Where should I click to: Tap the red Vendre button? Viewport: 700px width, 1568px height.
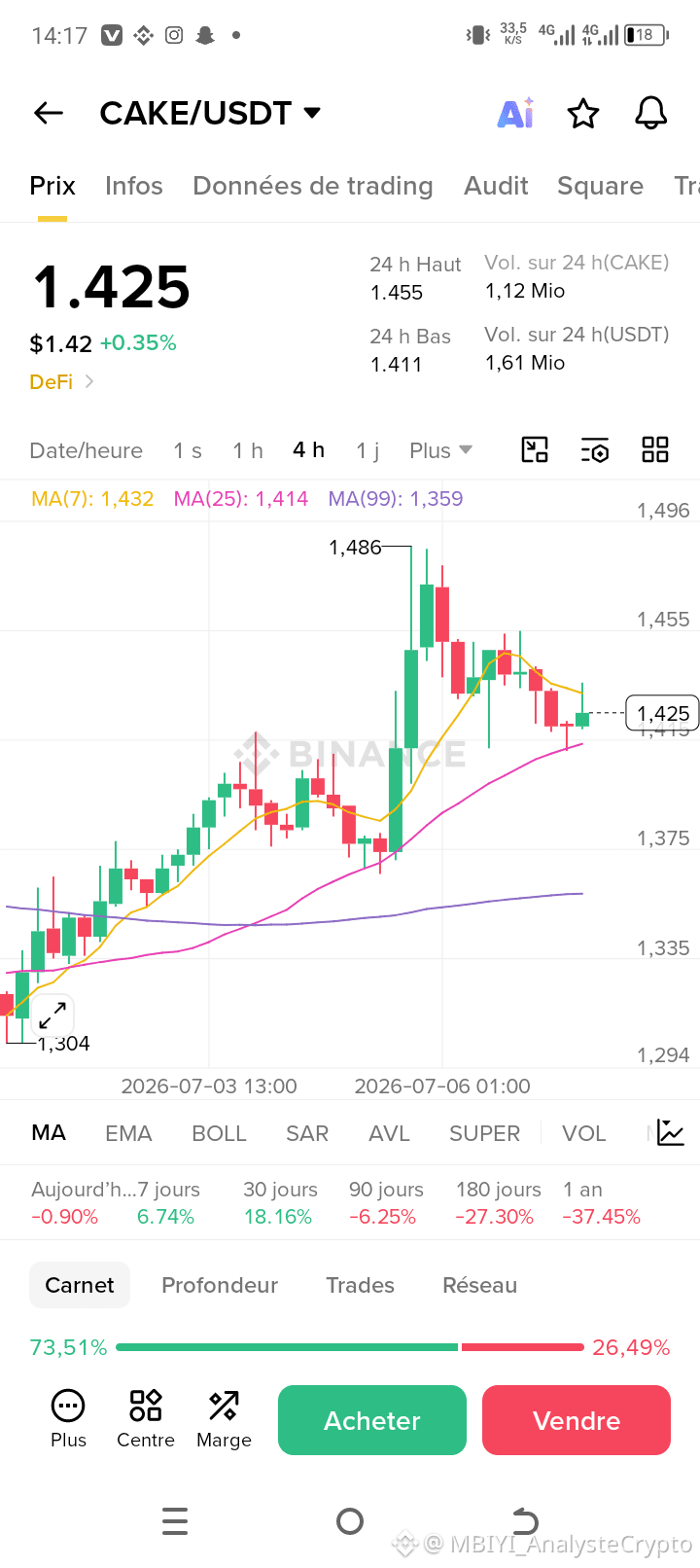(x=577, y=1420)
